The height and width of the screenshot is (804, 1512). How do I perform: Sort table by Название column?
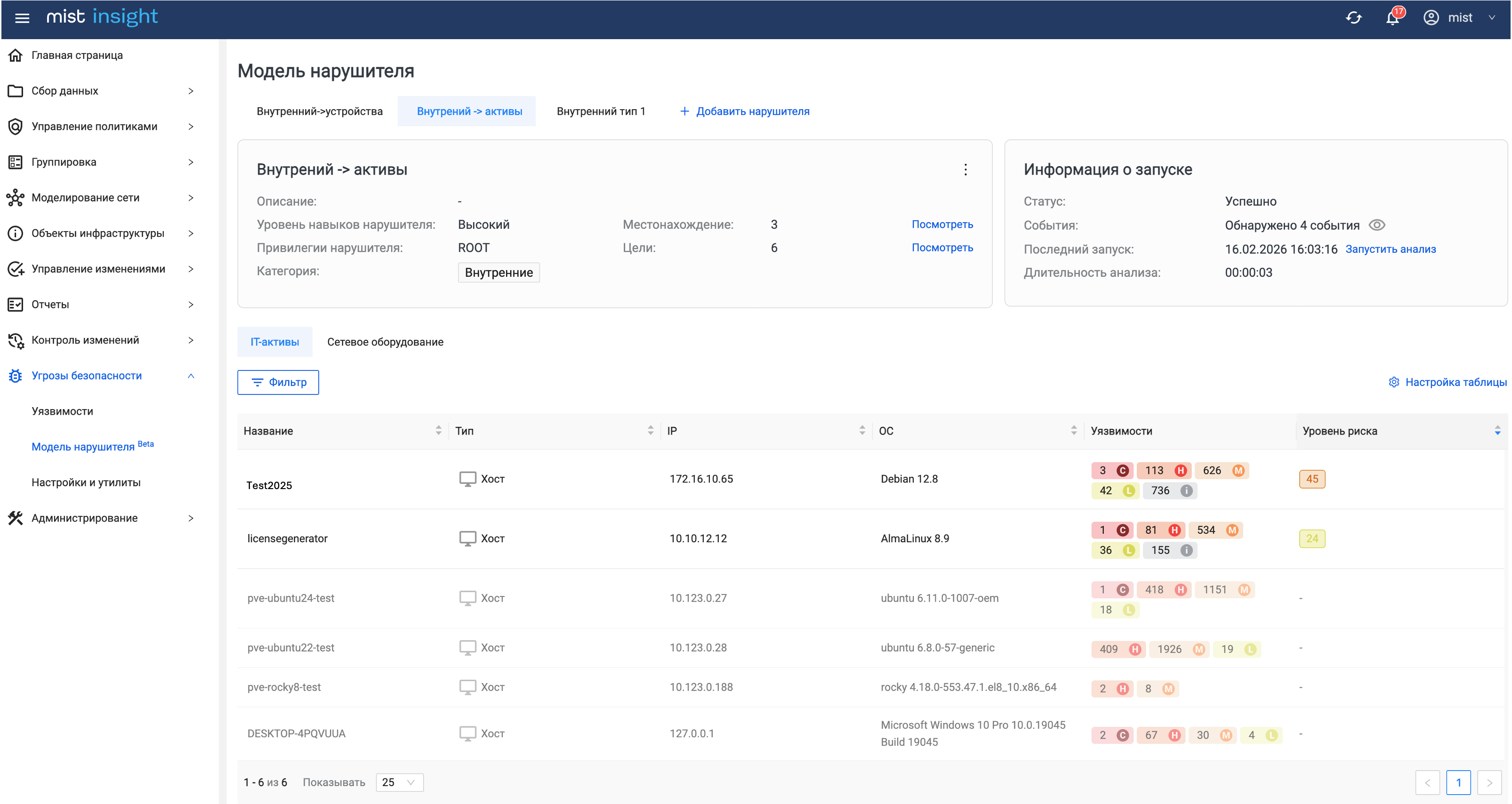point(438,431)
